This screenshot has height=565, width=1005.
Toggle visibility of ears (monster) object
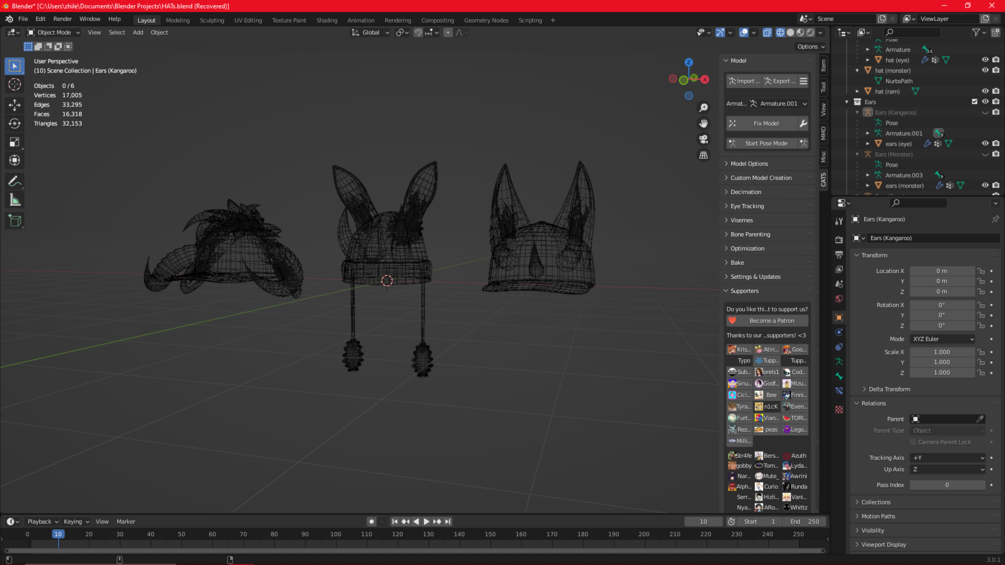[x=985, y=185]
